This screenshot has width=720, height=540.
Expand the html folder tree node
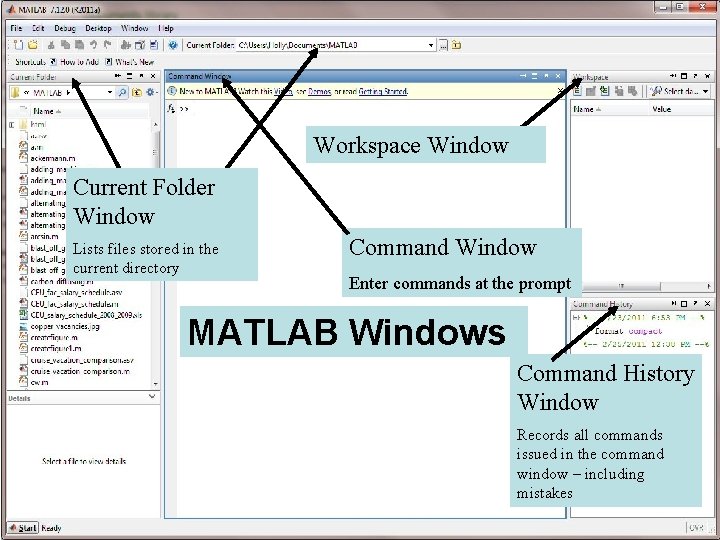[11, 124]
